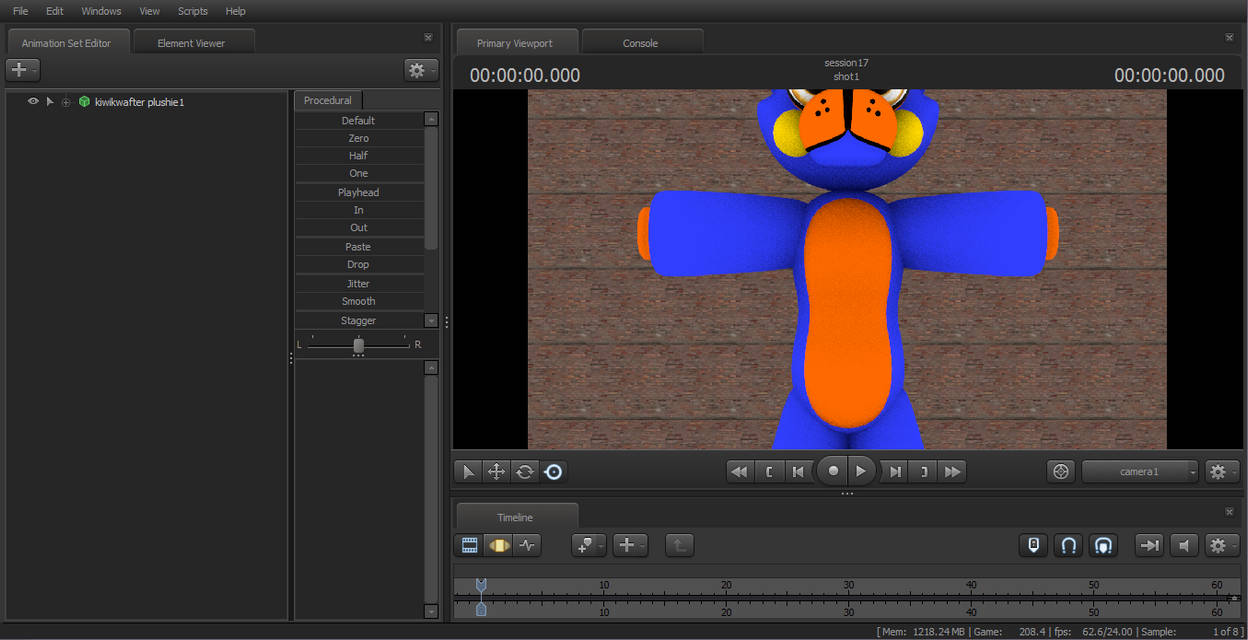Open the Scripts menu
1248x640 pixels.
192,11
